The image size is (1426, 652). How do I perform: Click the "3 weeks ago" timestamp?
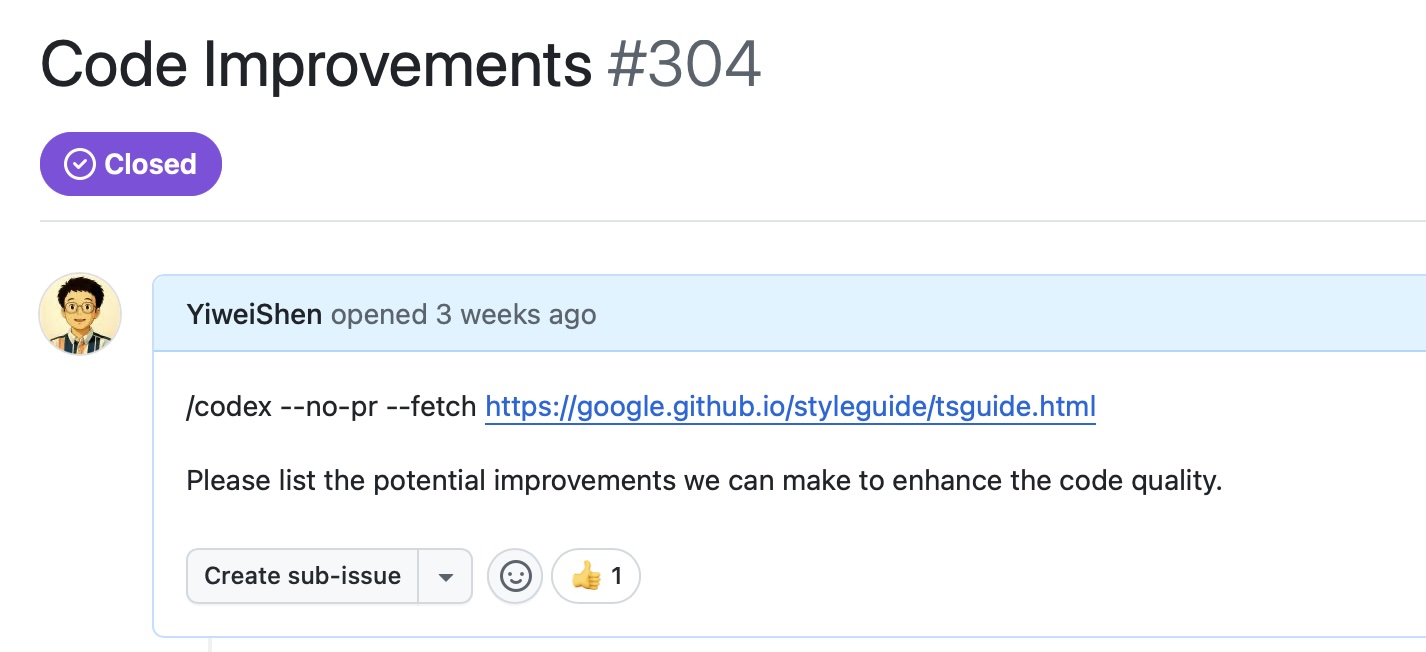[516, 315]
